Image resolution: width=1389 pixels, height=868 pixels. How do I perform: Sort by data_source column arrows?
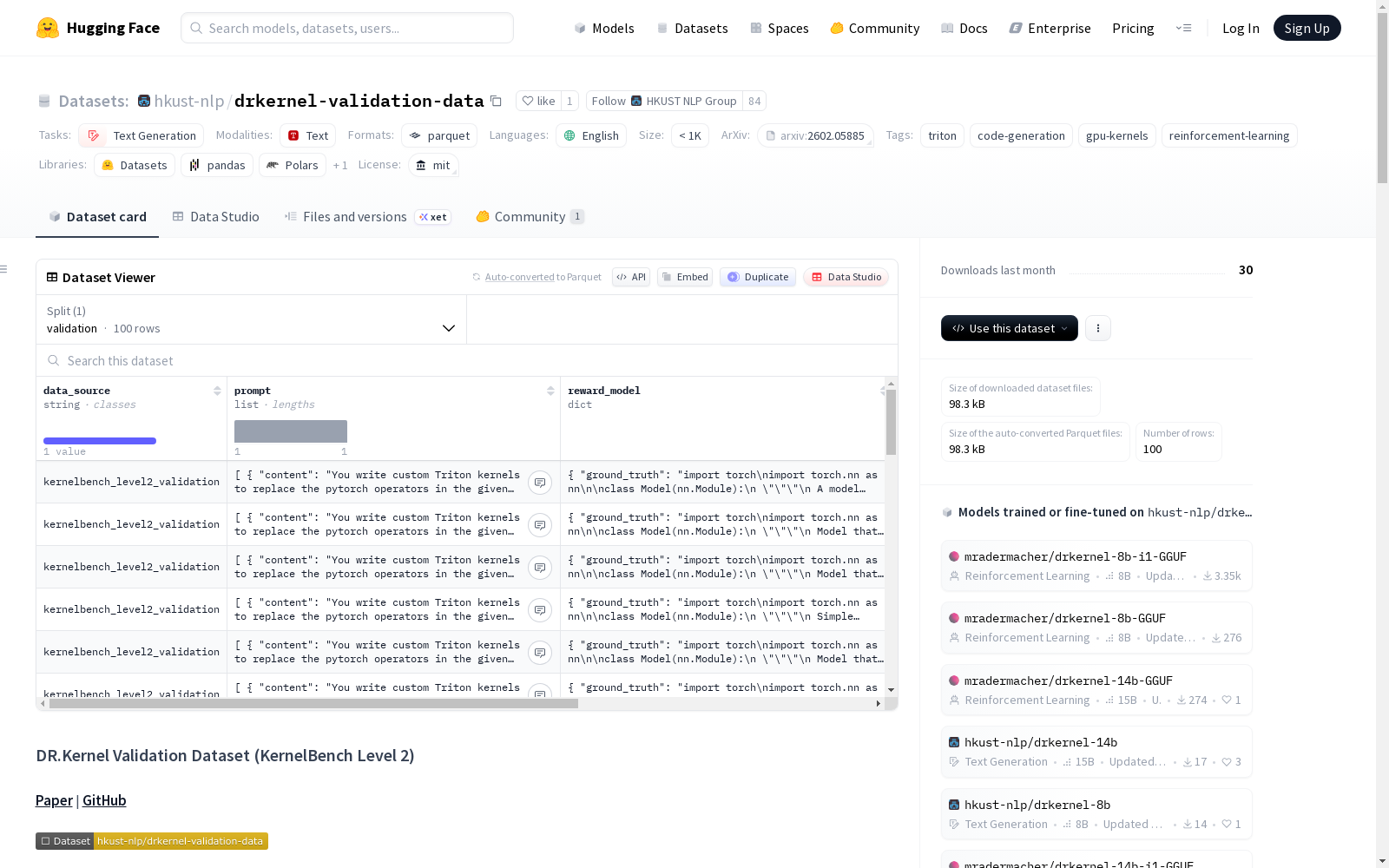coord(217,391)
